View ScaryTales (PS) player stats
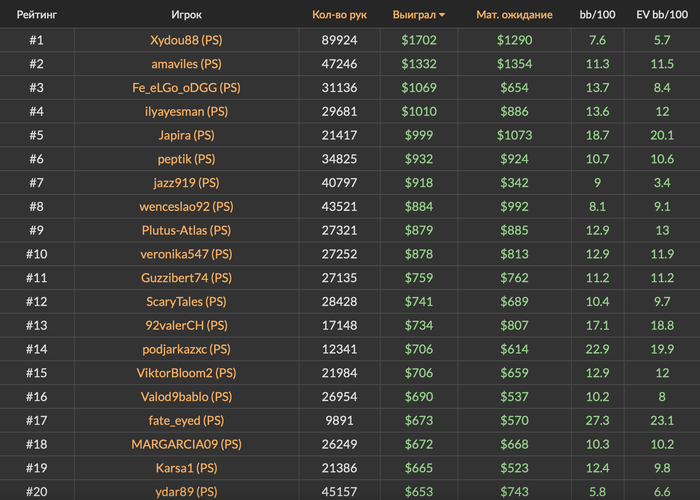Screen dimensions: 700x500 pyautogui.click(x=186, y=301)
